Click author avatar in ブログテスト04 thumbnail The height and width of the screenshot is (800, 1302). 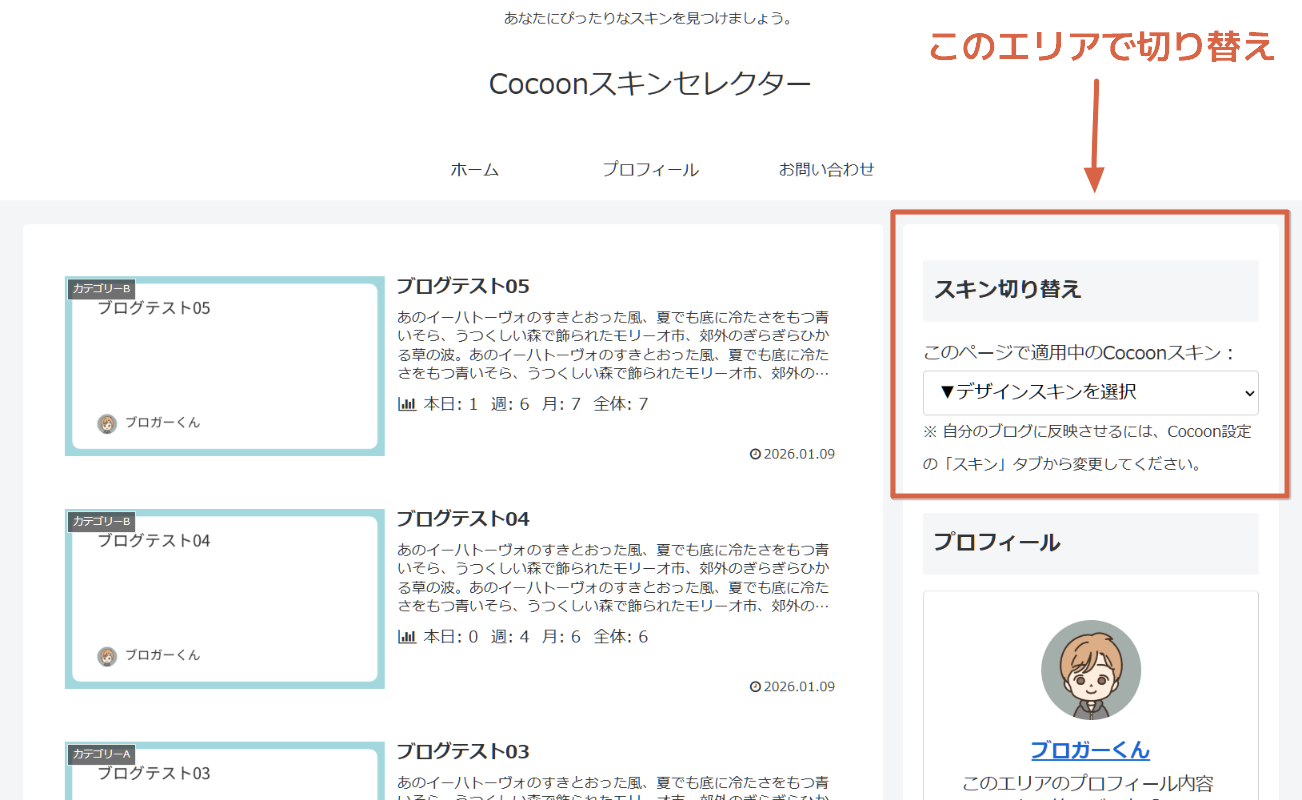coord(107,657)
